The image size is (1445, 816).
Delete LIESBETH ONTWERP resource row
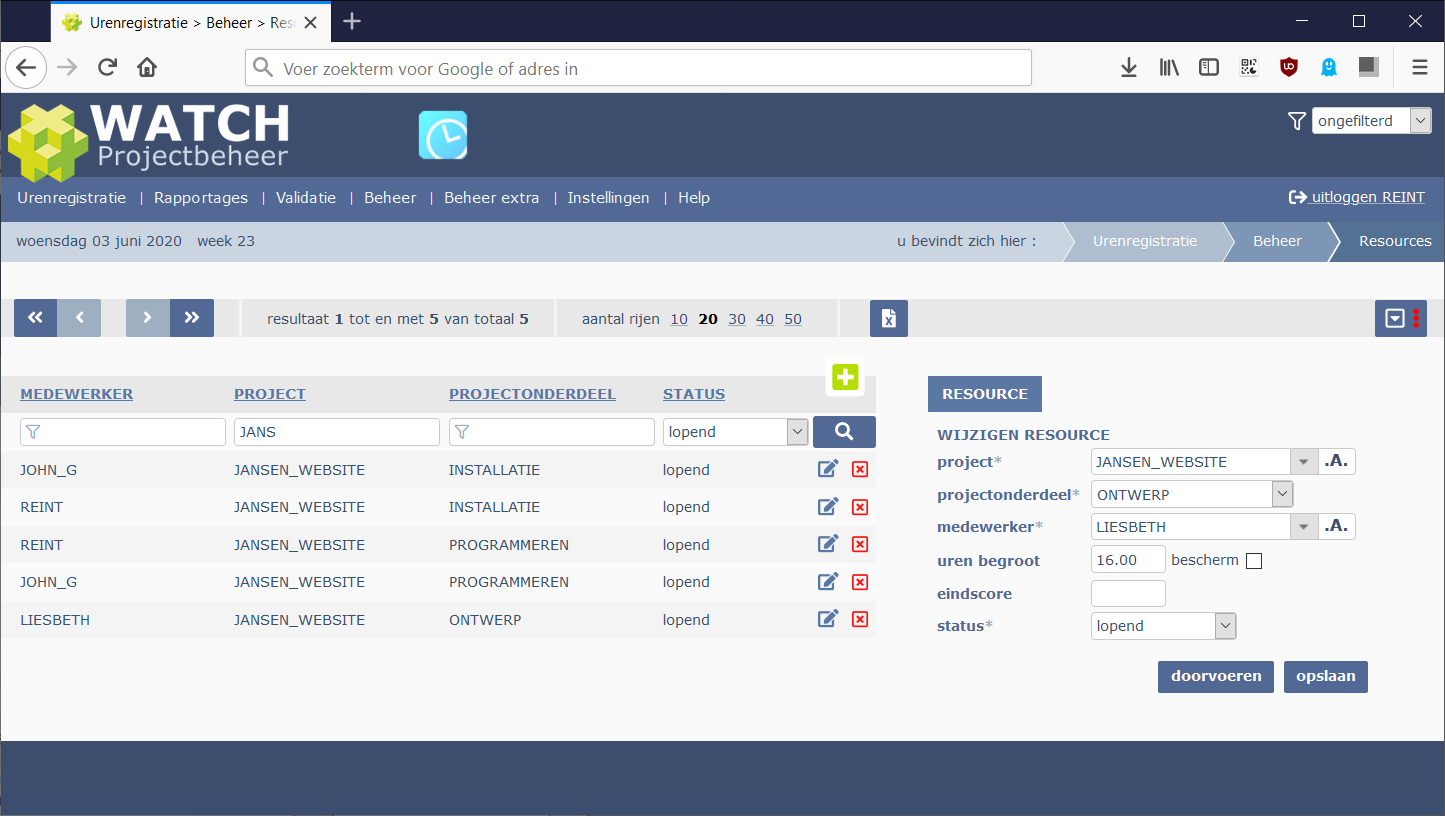859,620
